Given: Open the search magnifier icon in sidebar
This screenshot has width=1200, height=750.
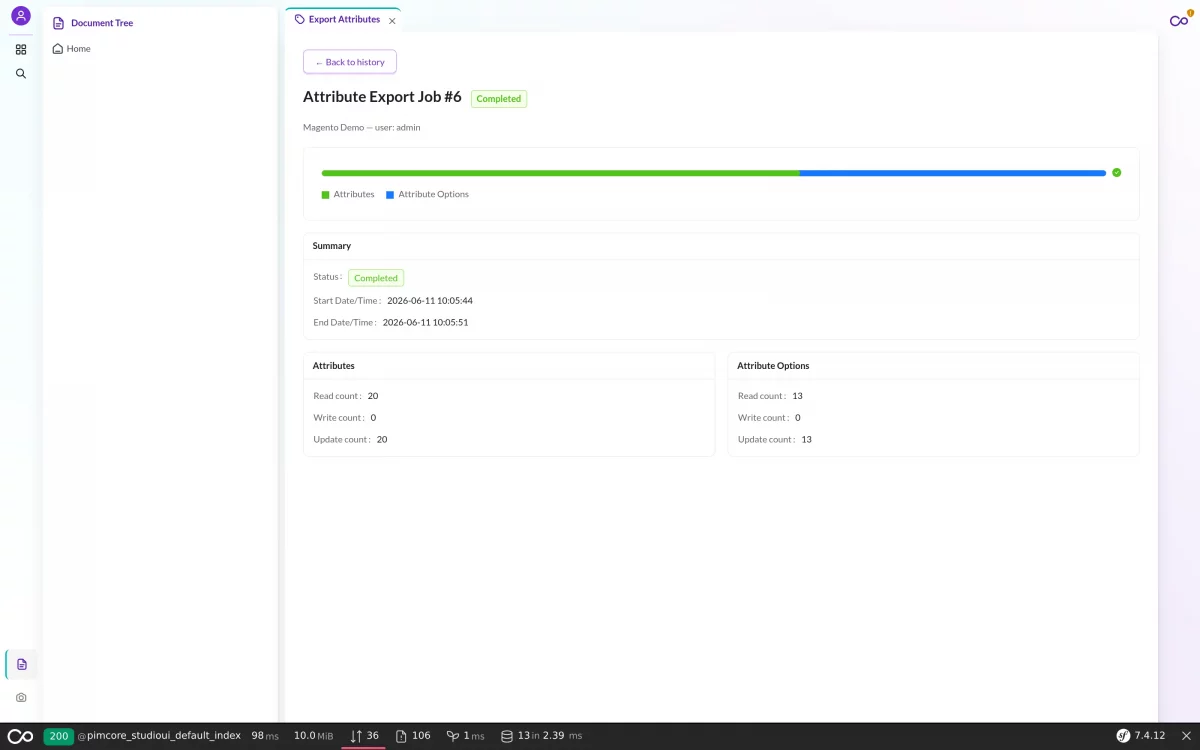Looking at the screenshot, I should (x=21, y=74).
